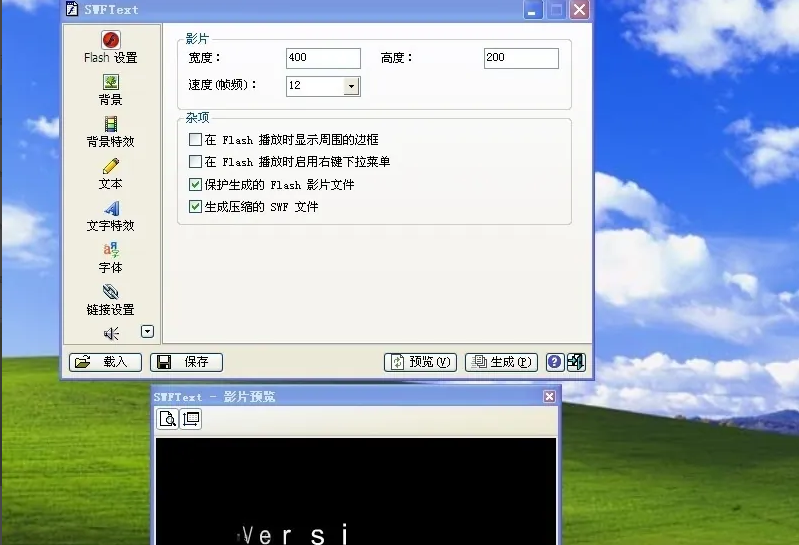Click the preview window frame-size icon
799x545 pixels.
click(191, 419)
